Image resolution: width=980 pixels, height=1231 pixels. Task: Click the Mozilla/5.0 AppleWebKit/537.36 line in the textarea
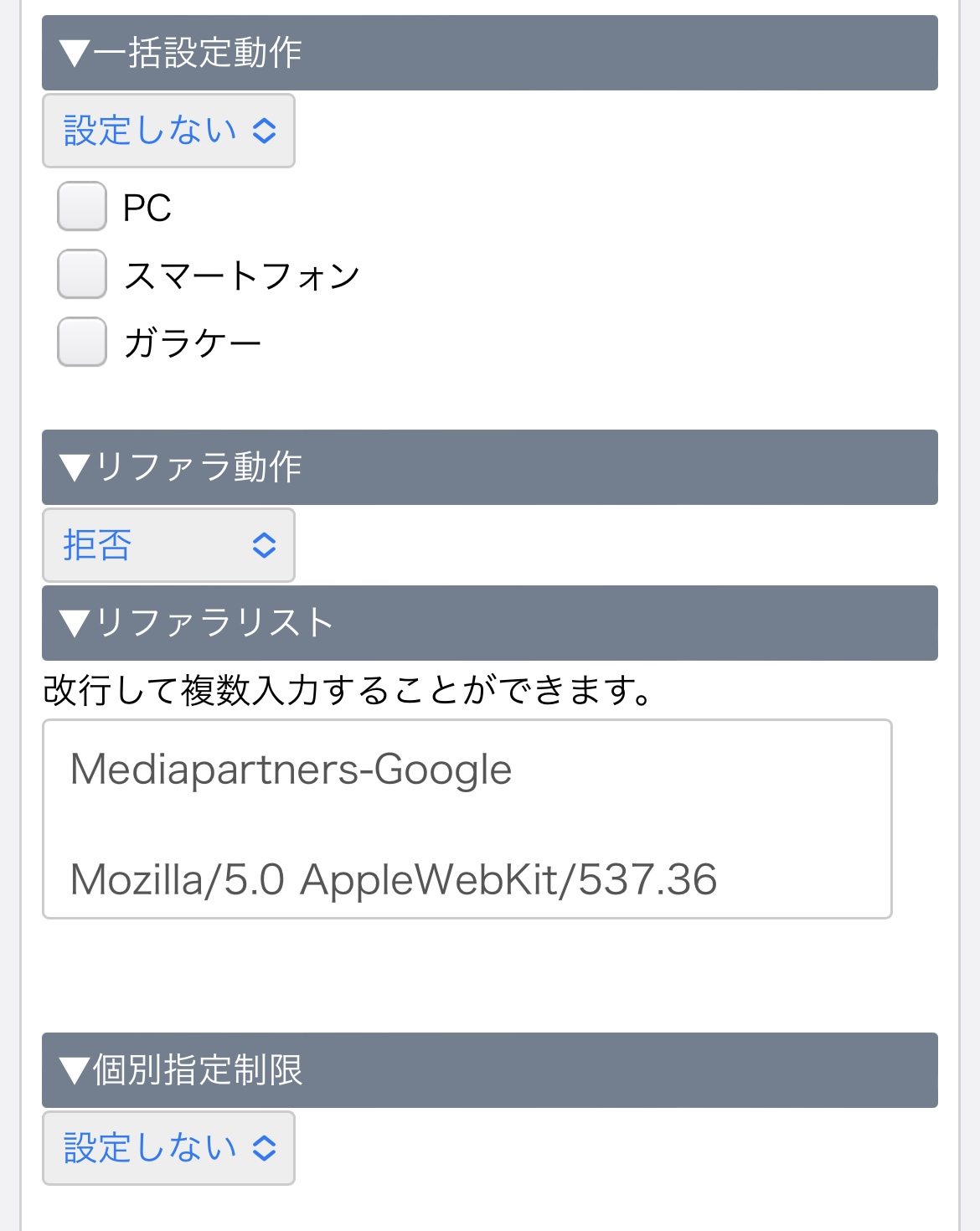point(394,880)
